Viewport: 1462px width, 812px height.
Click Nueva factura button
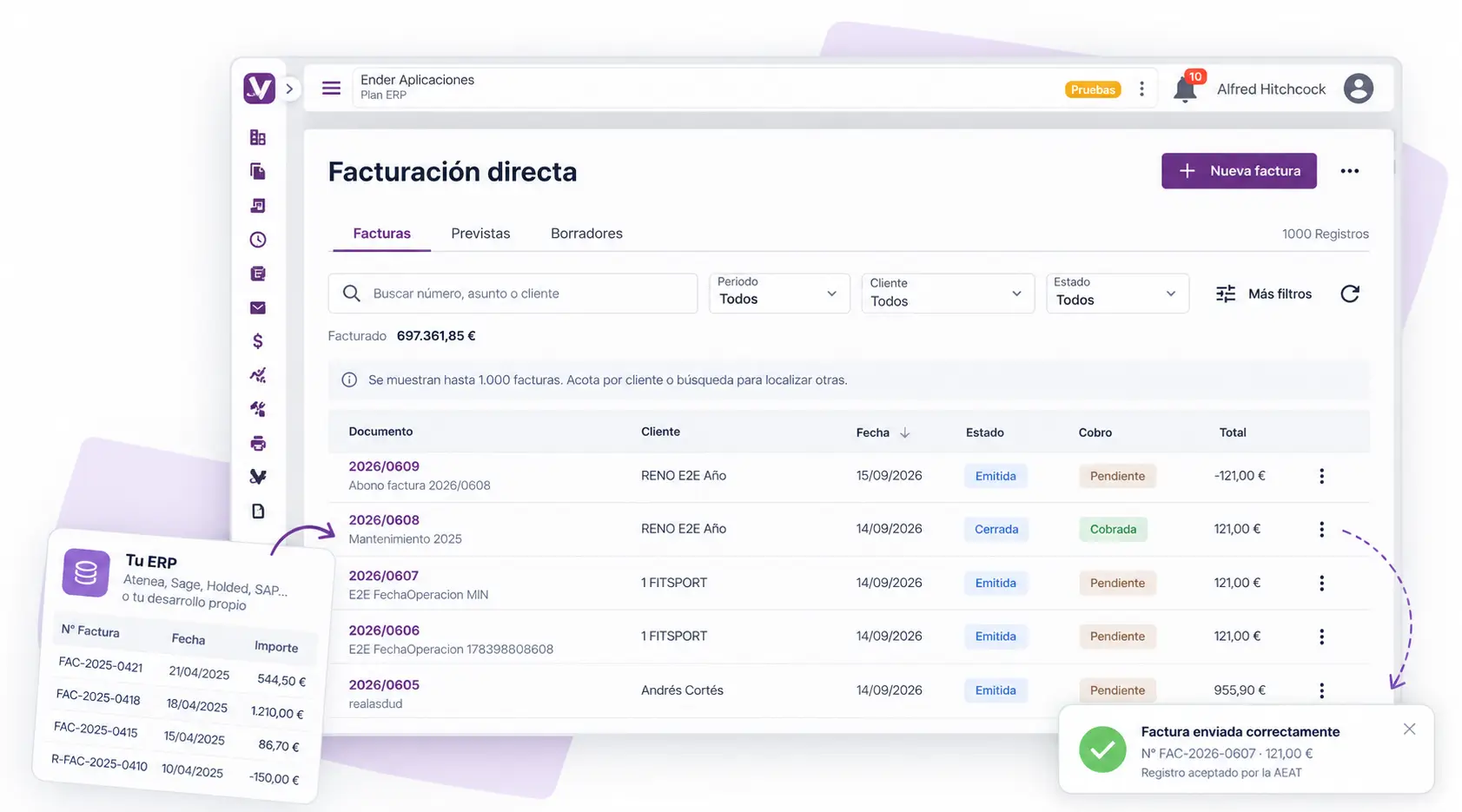tap(1239, 171)
